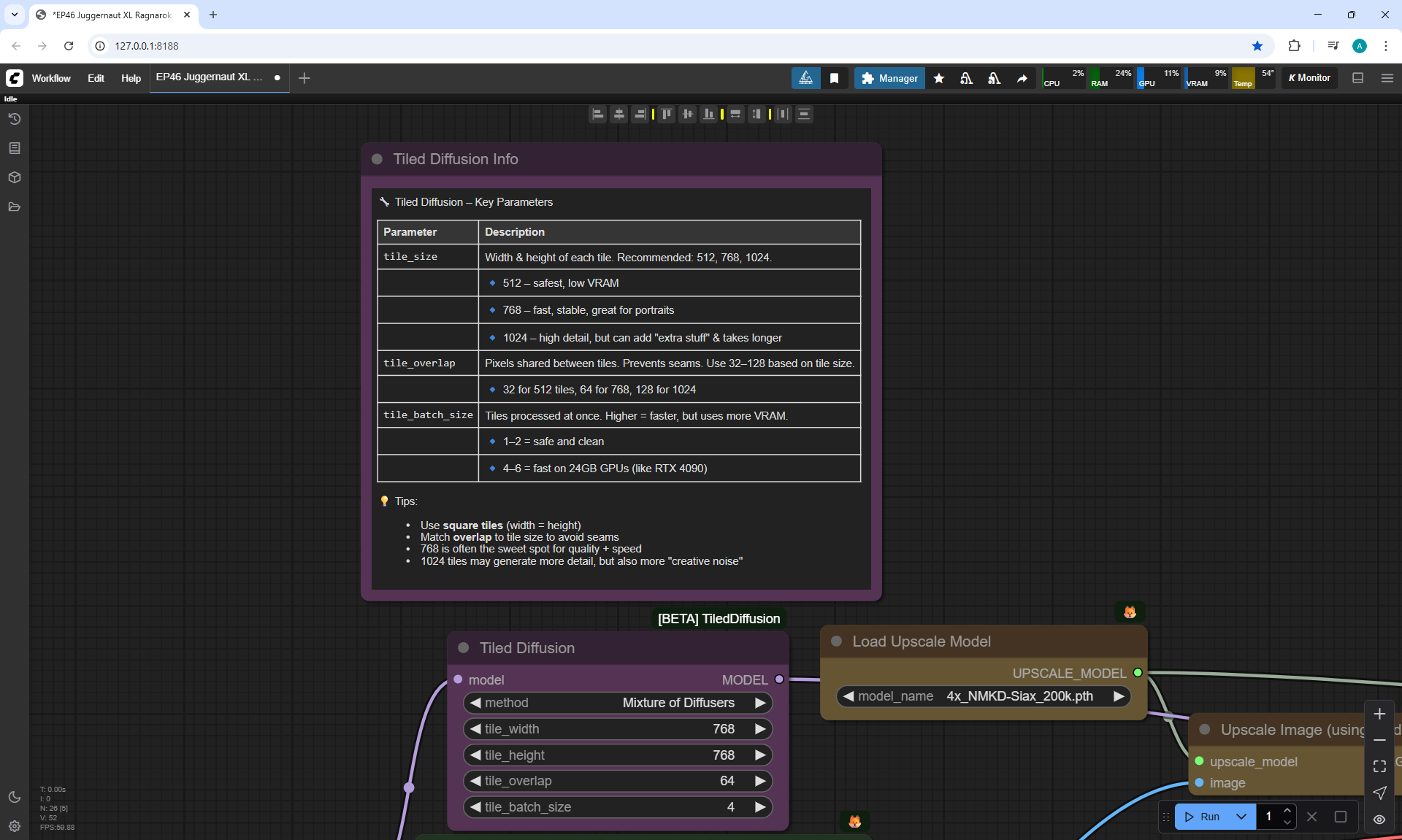This screenshot has height=840, width=1402.
Task: Open settings gear in the sidebar
Action: (15, 826)
